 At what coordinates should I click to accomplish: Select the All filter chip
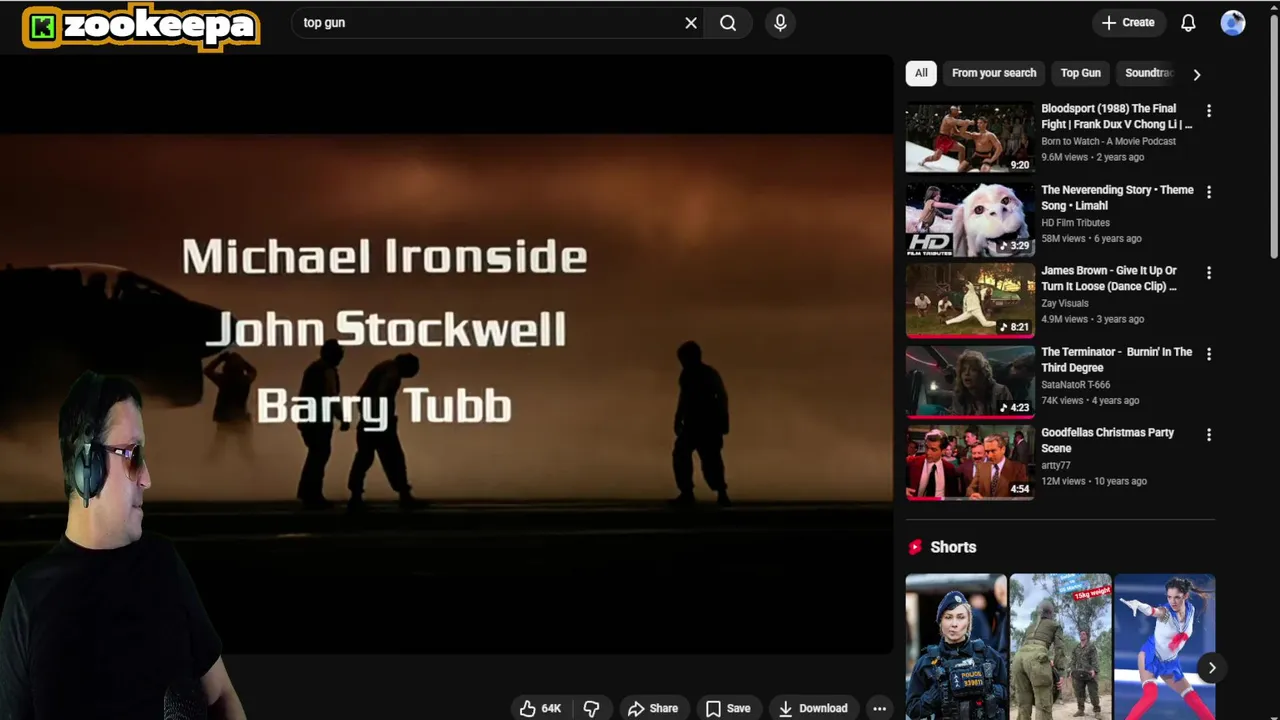point(921,73)
